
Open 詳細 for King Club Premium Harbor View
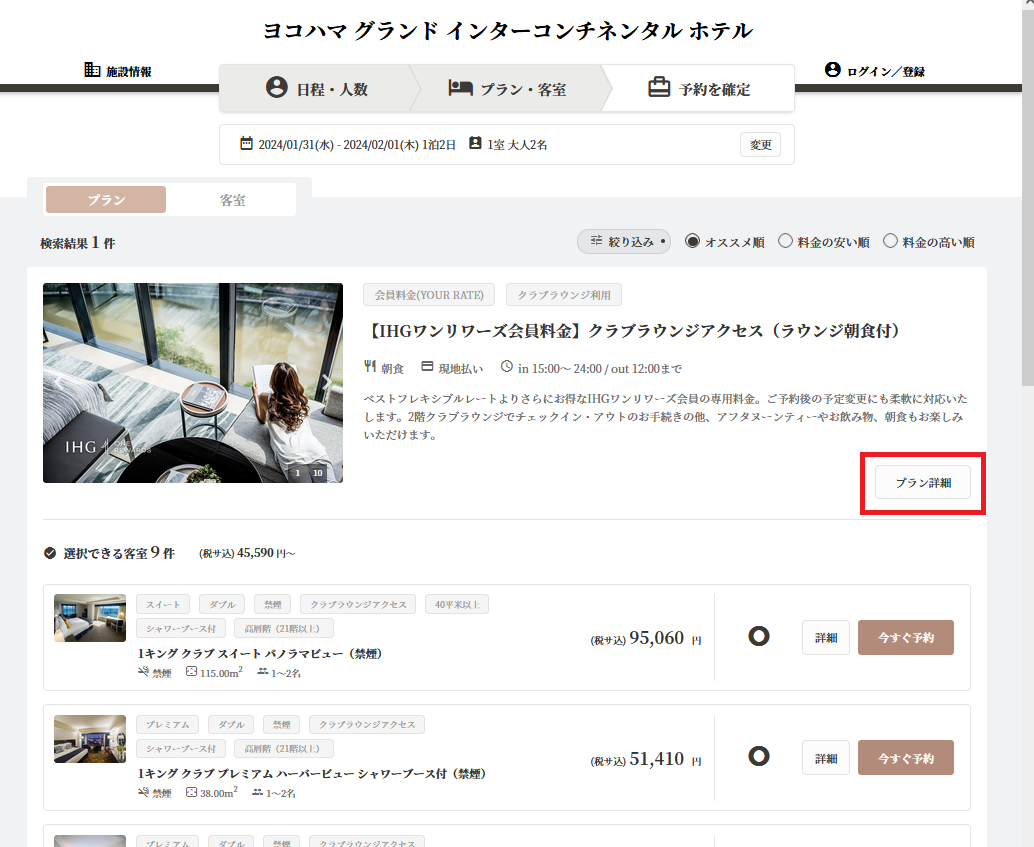coord(826,757)
